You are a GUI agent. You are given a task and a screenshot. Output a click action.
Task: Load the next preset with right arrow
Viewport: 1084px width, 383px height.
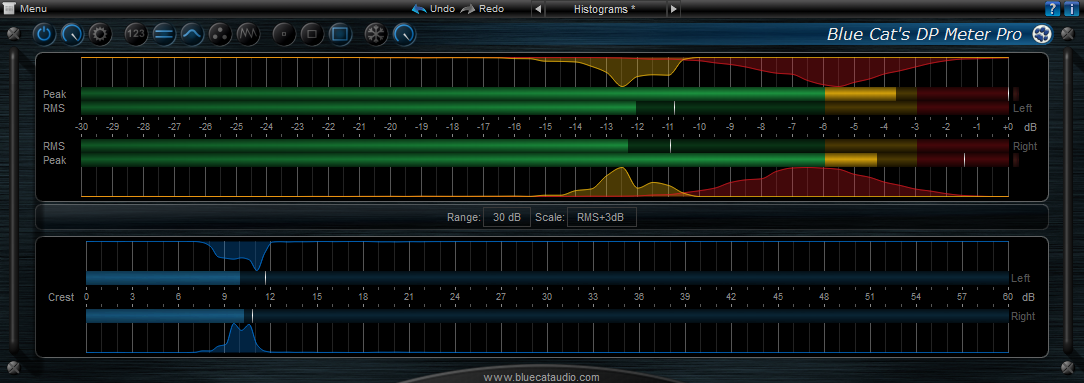(x=673, y=9)
